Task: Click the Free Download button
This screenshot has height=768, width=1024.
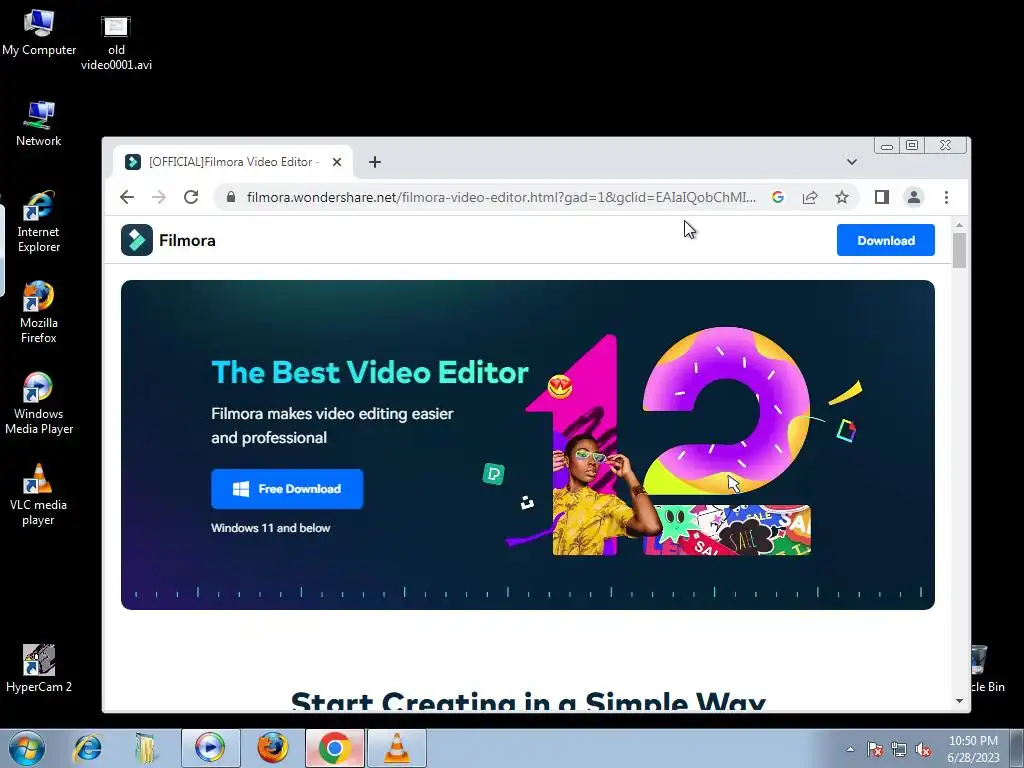Action: [287, 489]
